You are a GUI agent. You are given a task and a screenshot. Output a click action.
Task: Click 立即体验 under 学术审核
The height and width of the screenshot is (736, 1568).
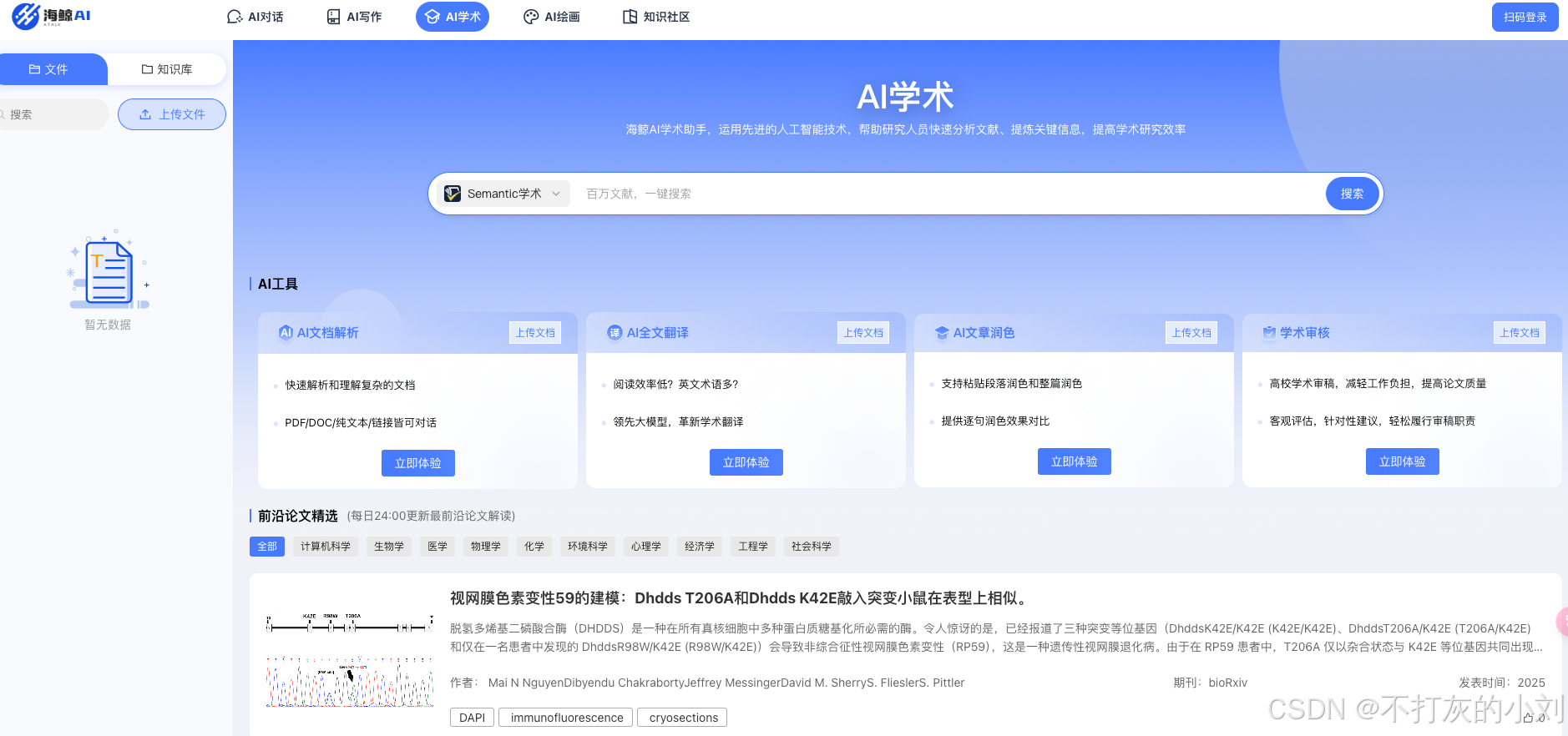tap(1403, 461)
